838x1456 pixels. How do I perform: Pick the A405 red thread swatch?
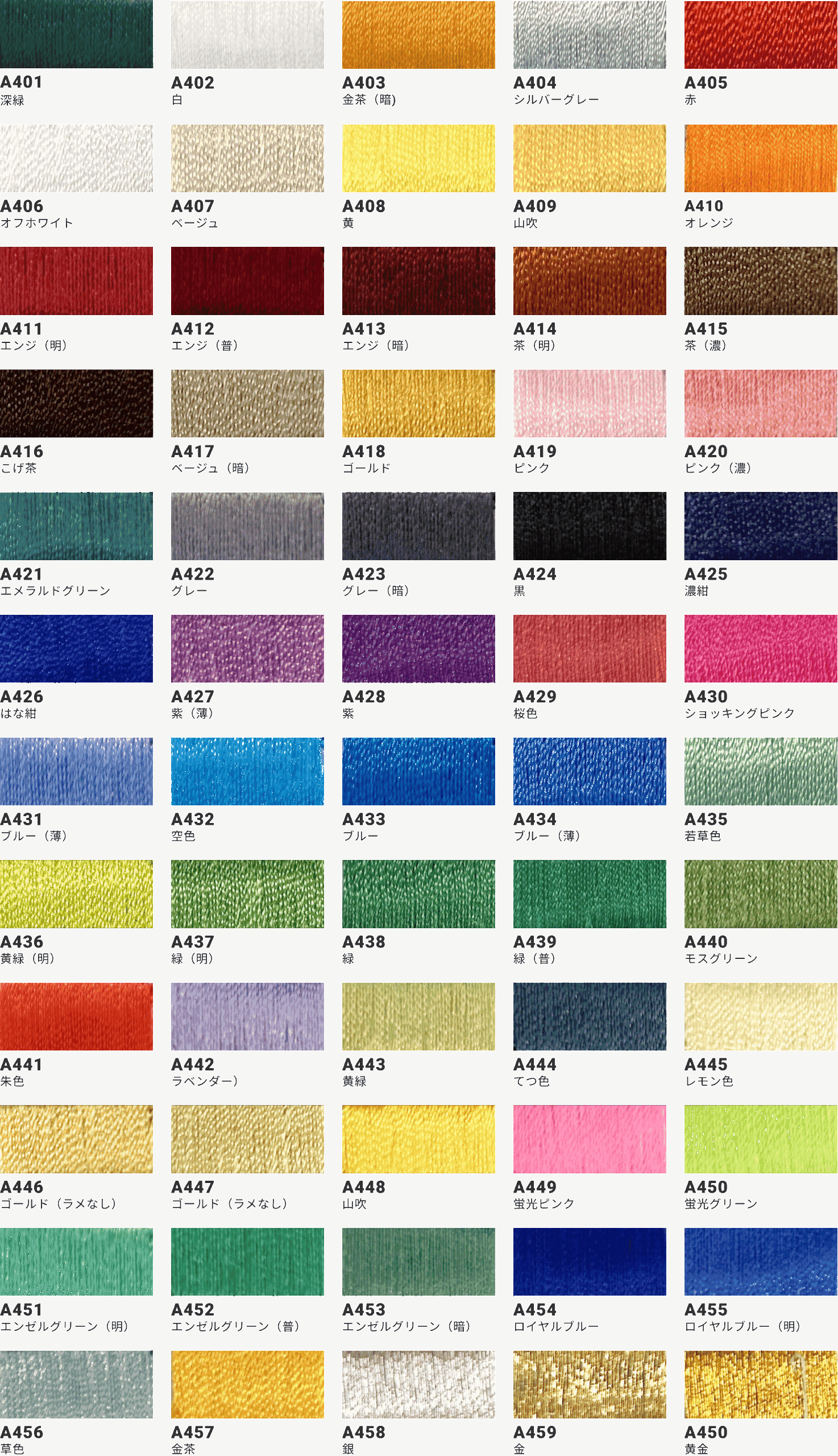coord(760,35)
